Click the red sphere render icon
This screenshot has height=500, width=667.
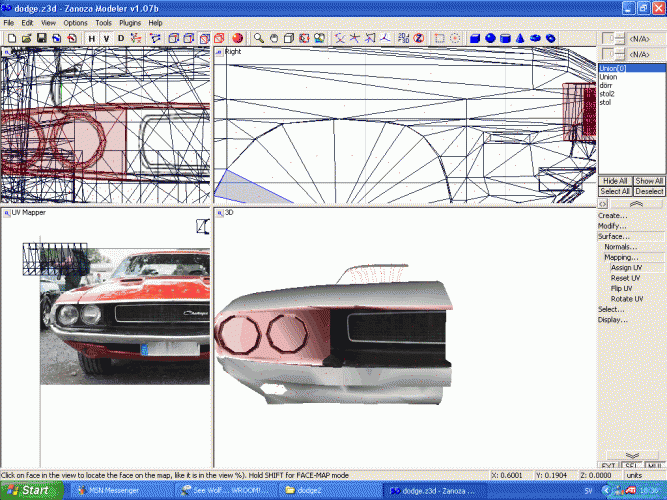pyautogui.click(x=237, y=38)
